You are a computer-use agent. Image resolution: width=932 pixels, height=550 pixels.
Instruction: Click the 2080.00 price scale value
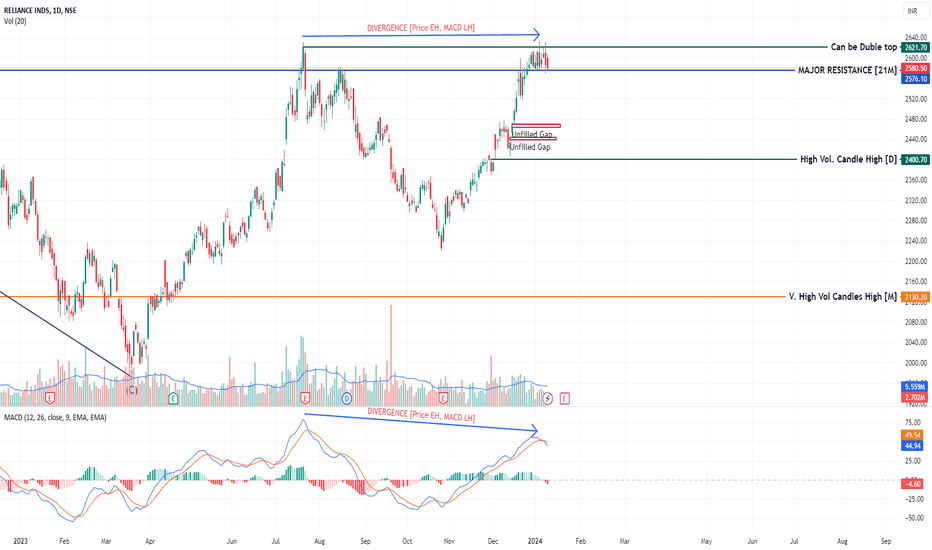916,322
